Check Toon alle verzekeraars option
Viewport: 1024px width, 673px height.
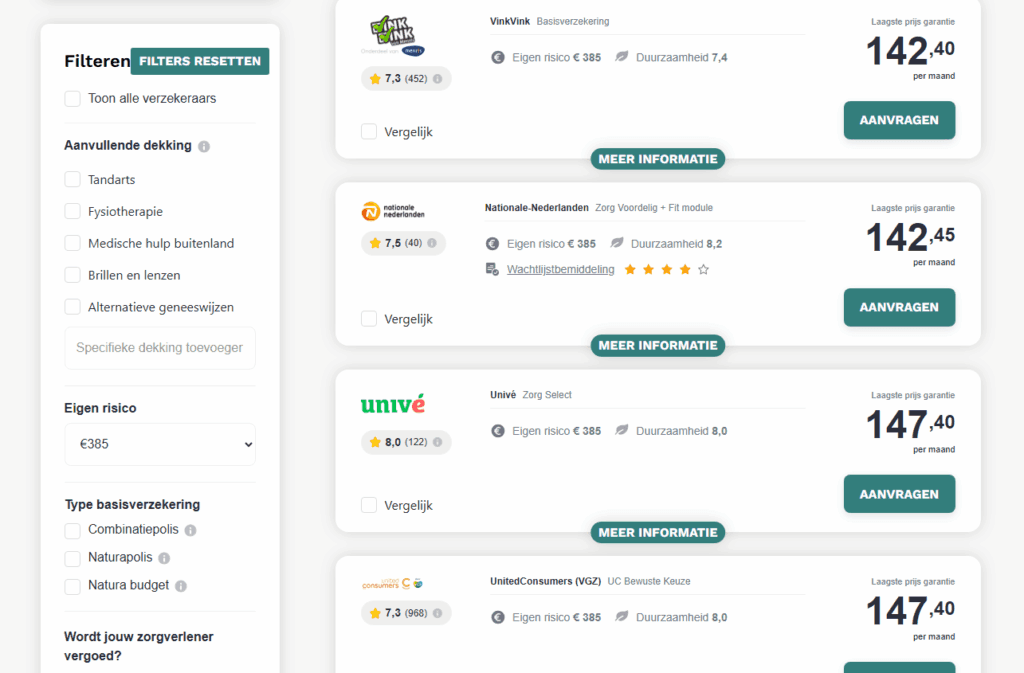click(x=73, y=99)
